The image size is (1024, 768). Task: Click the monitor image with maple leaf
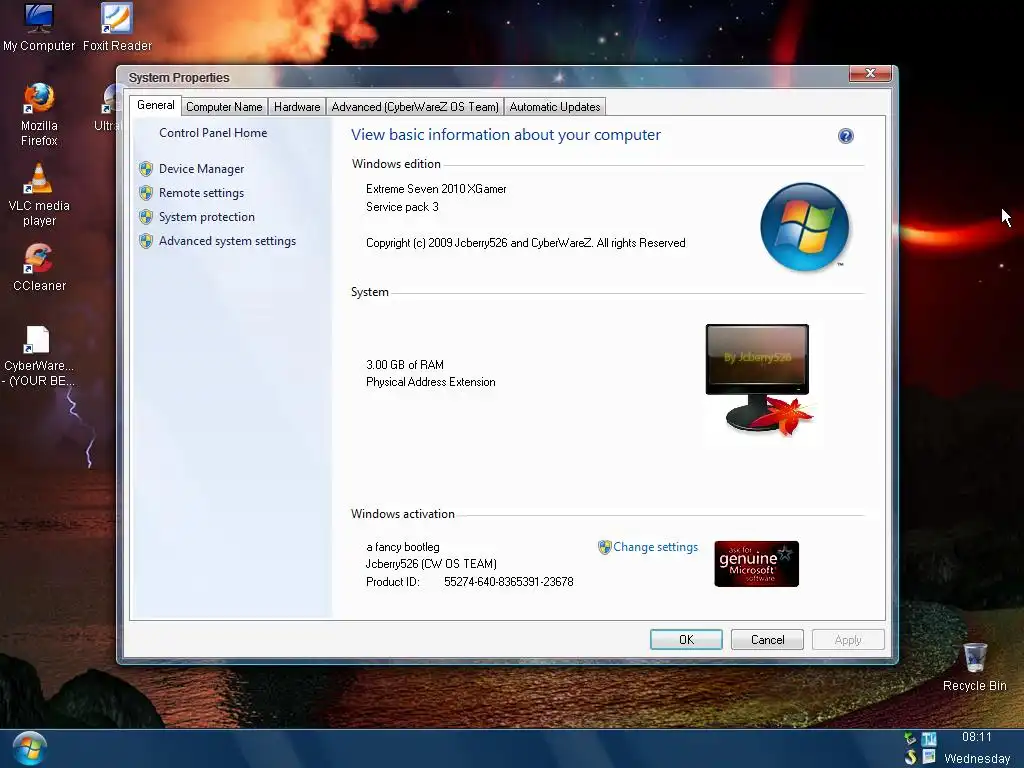point(760,380)
